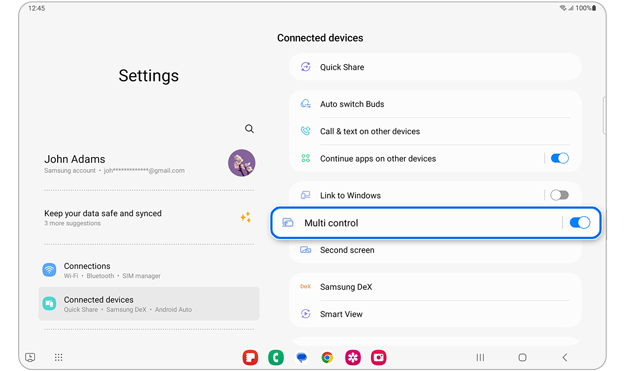Launch the red notes app in taskbar
The height and width of the screenshot is (371, 624).
pos(250,357)
